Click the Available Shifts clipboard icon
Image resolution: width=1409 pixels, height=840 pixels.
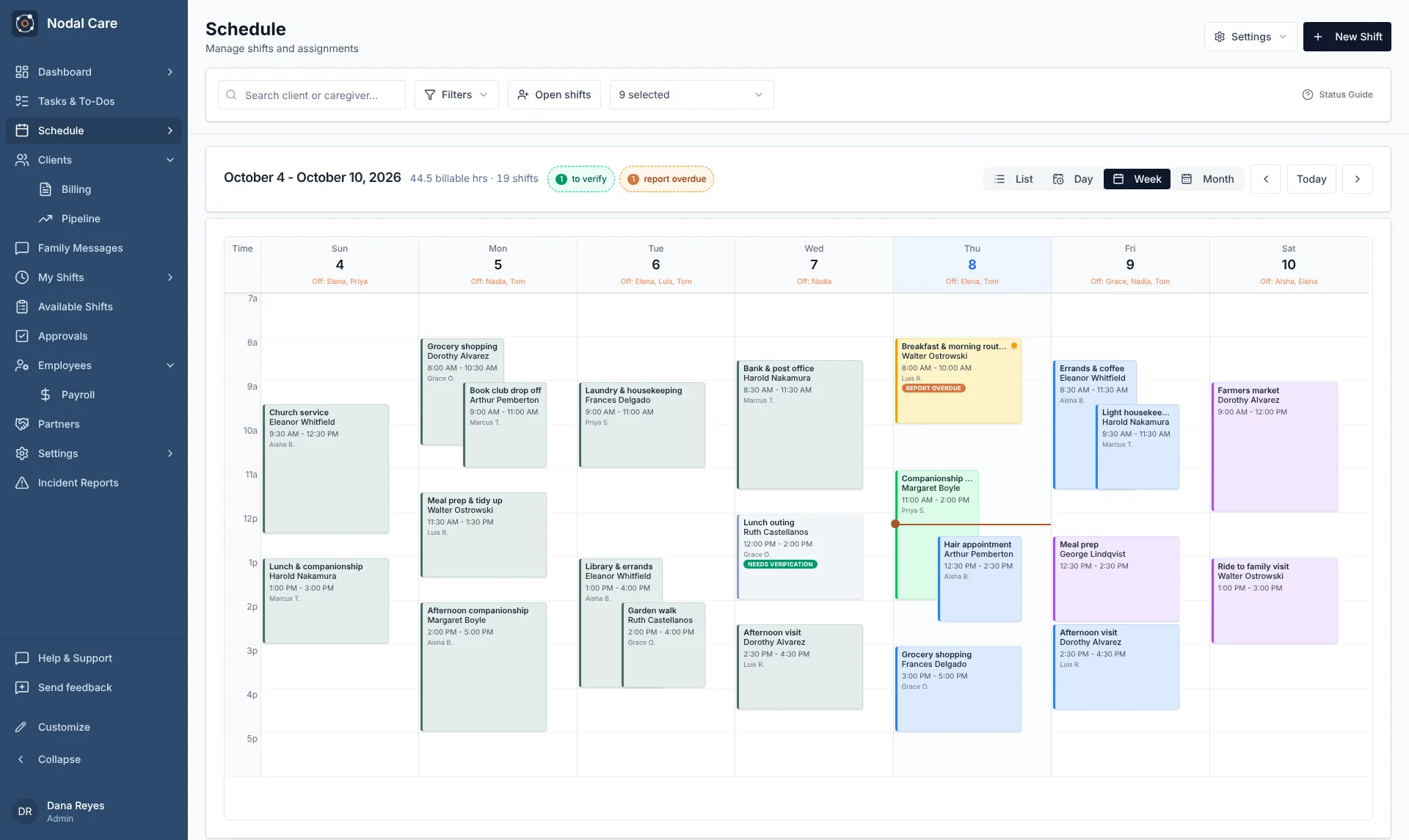22,307
